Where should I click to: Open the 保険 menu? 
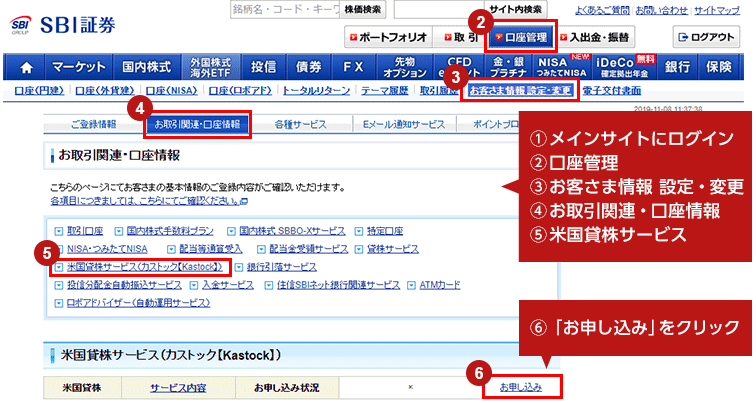(718, 67)
